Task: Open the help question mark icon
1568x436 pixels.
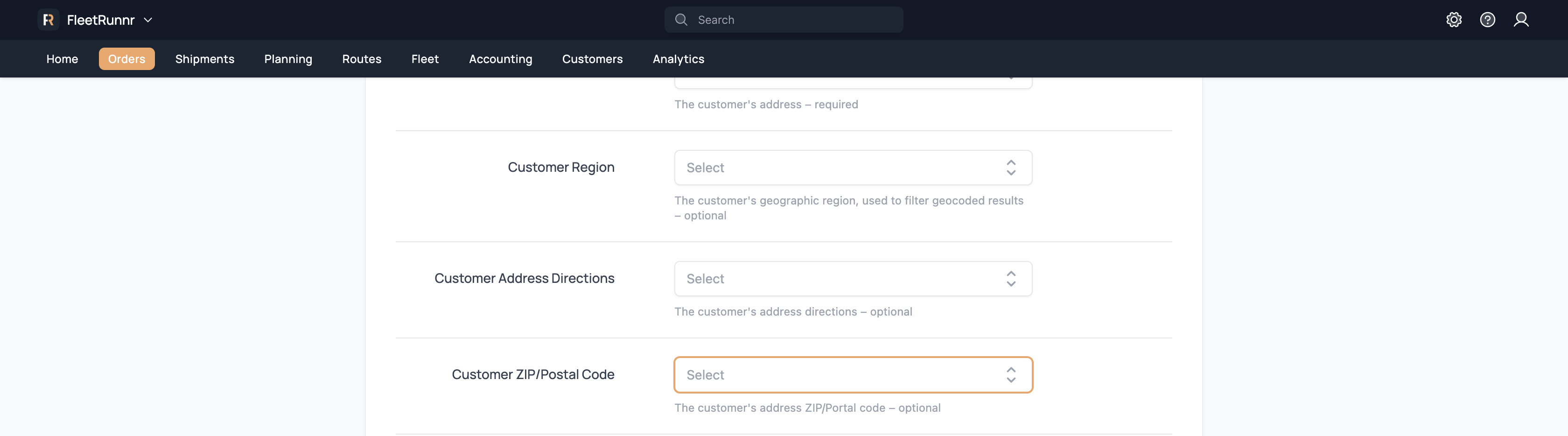Action: pos(1487,20)
